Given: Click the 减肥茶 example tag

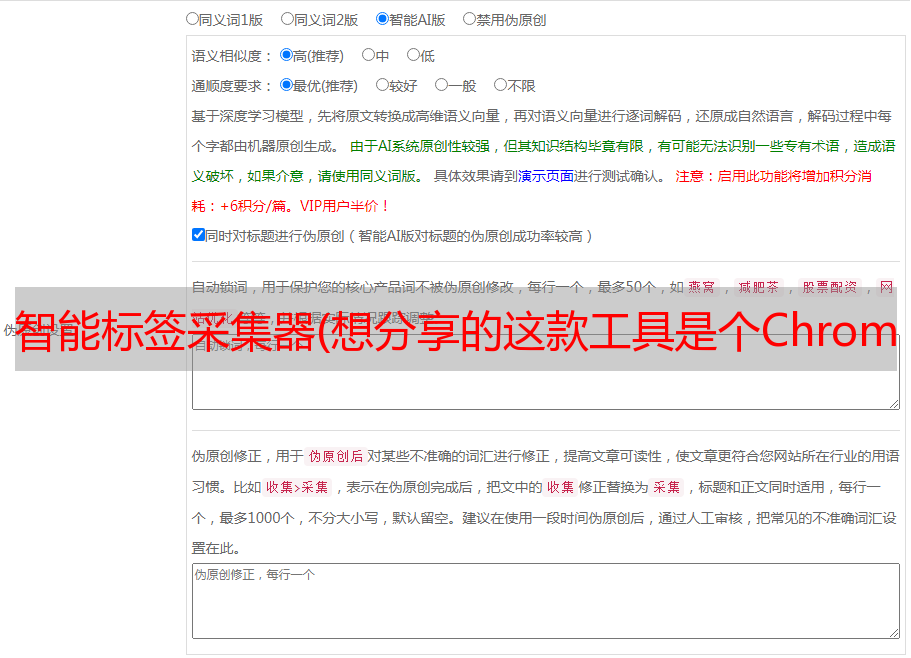Looking at the screenshot, I should [x=758, y=287].
